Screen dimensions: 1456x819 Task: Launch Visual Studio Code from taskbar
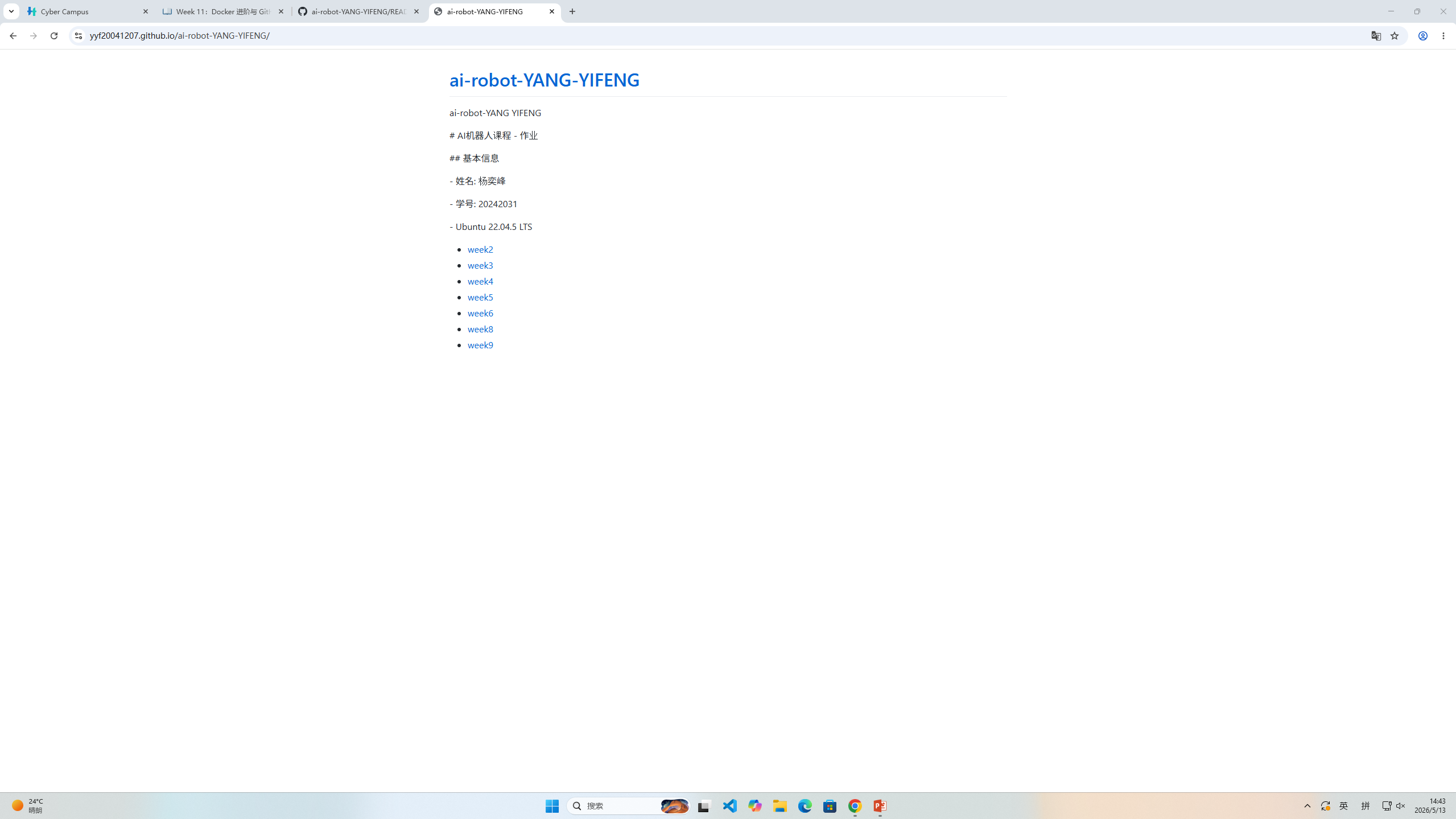pyautogui.click(x=729, y=806)
